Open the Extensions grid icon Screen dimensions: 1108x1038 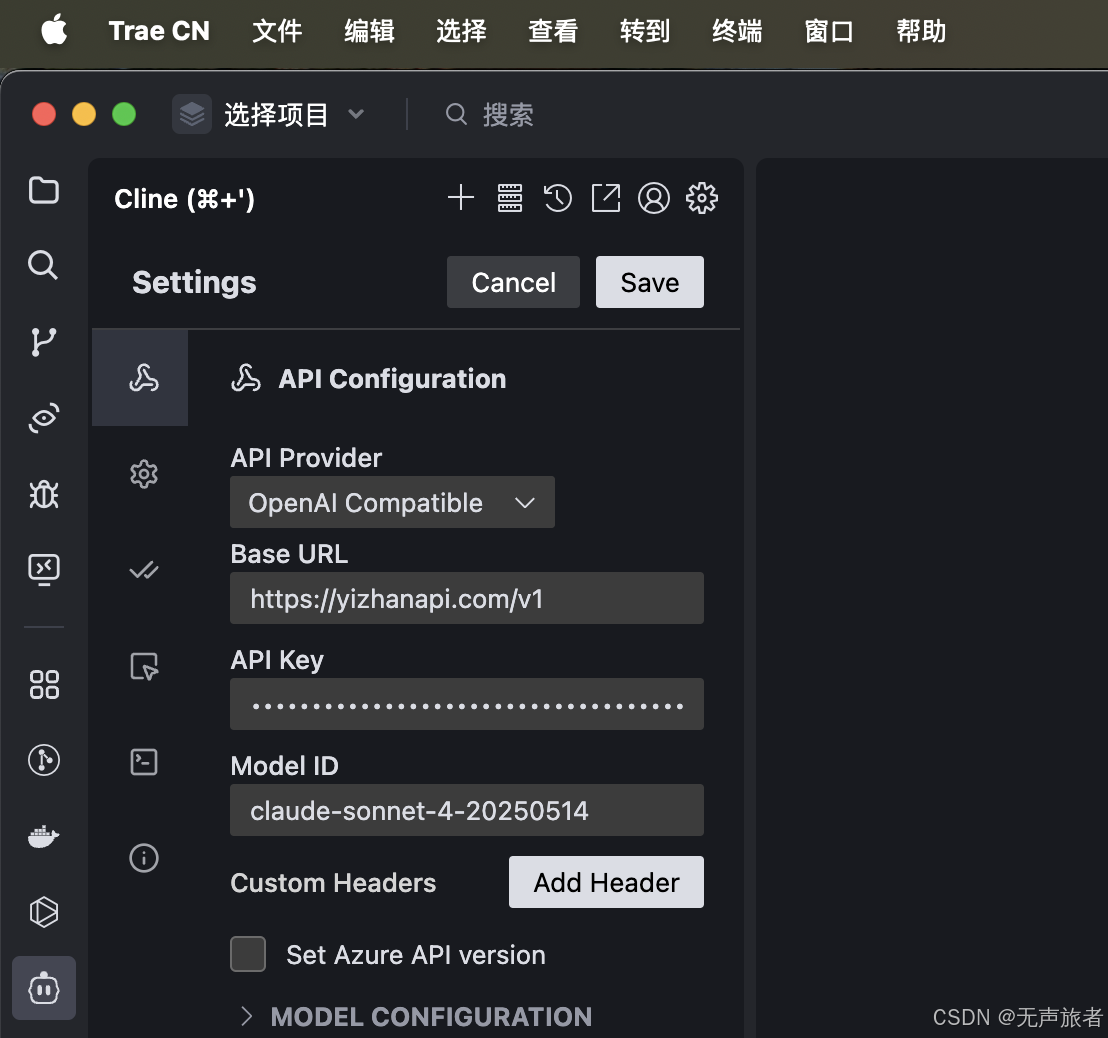tap(43, 685)
